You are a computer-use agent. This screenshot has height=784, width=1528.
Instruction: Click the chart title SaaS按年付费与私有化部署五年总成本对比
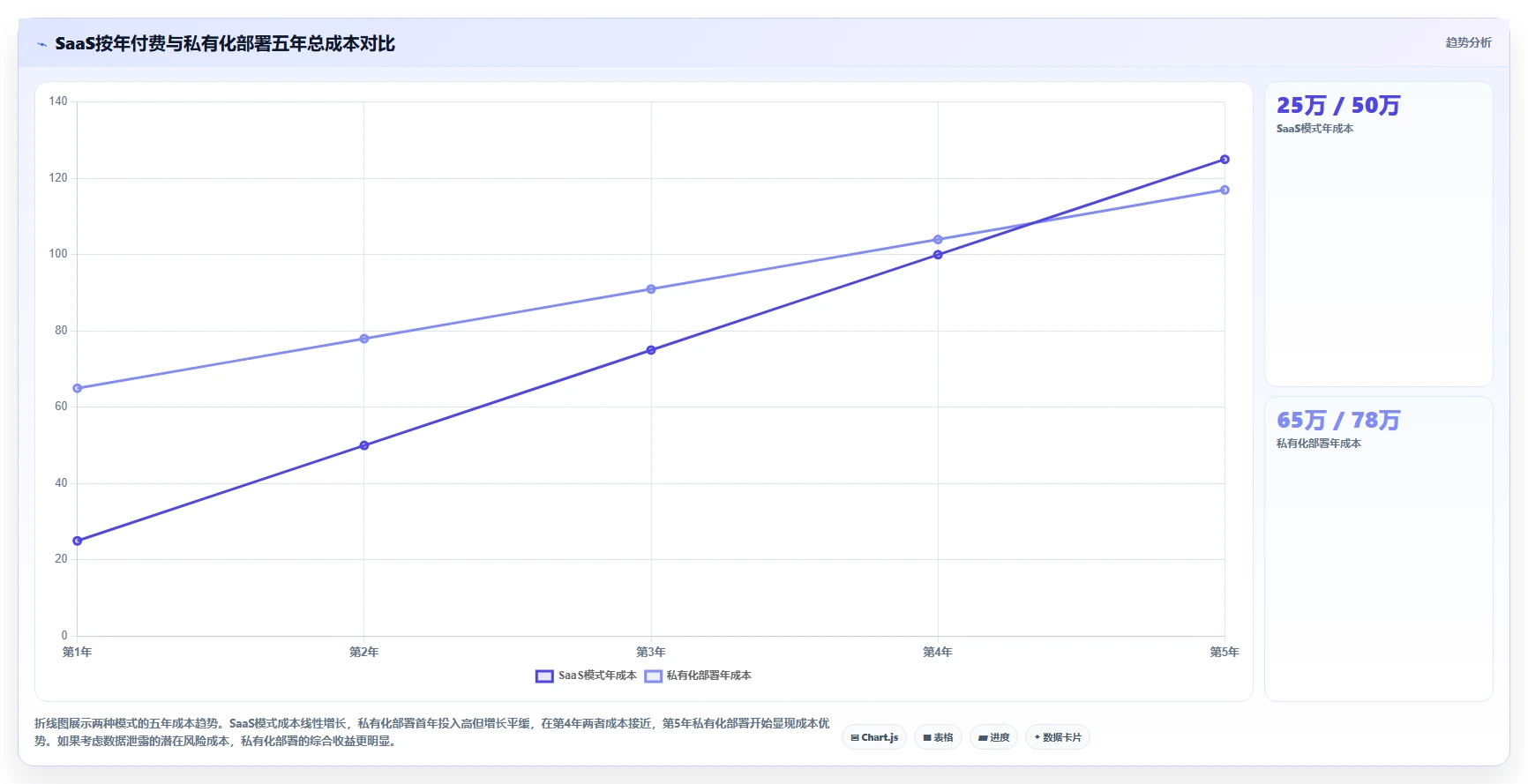tap(225, 44)
